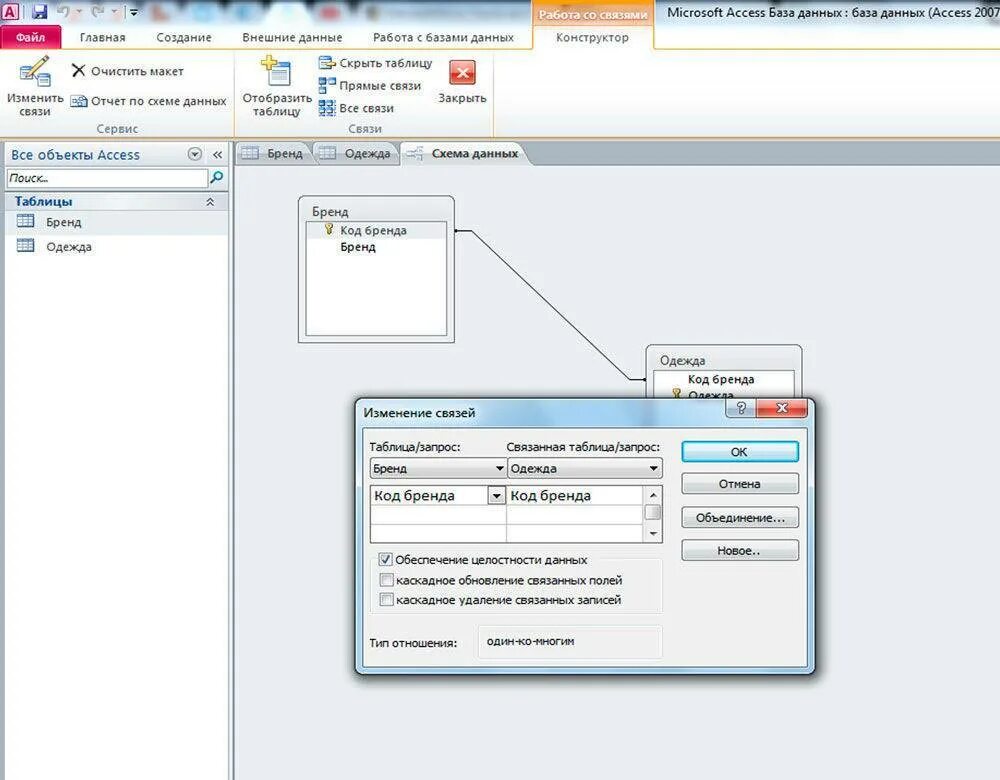
Task: Open the Таблица/запрос Бренд combo box
Action: [438, 468]
